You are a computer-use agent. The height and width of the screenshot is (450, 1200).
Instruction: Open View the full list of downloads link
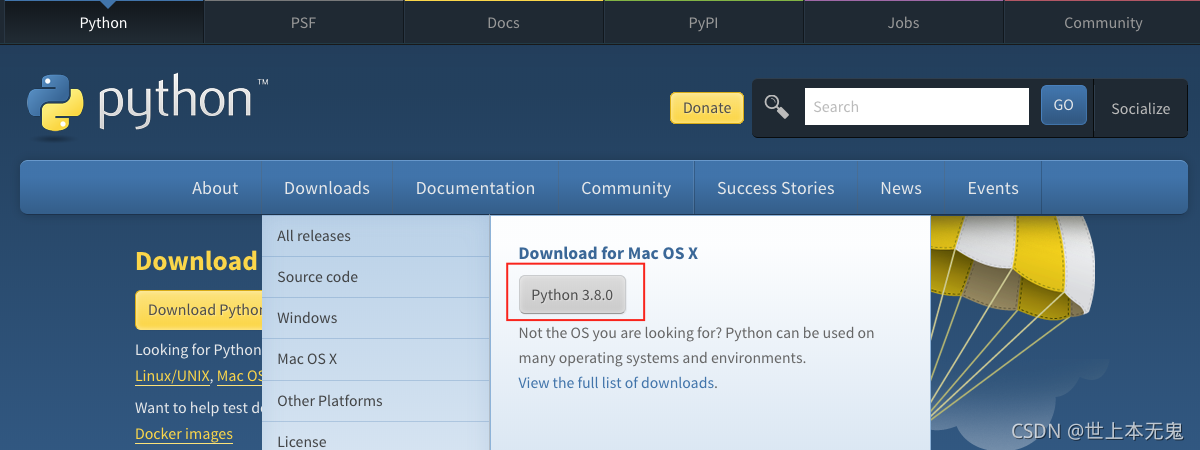tap(616, 383)
